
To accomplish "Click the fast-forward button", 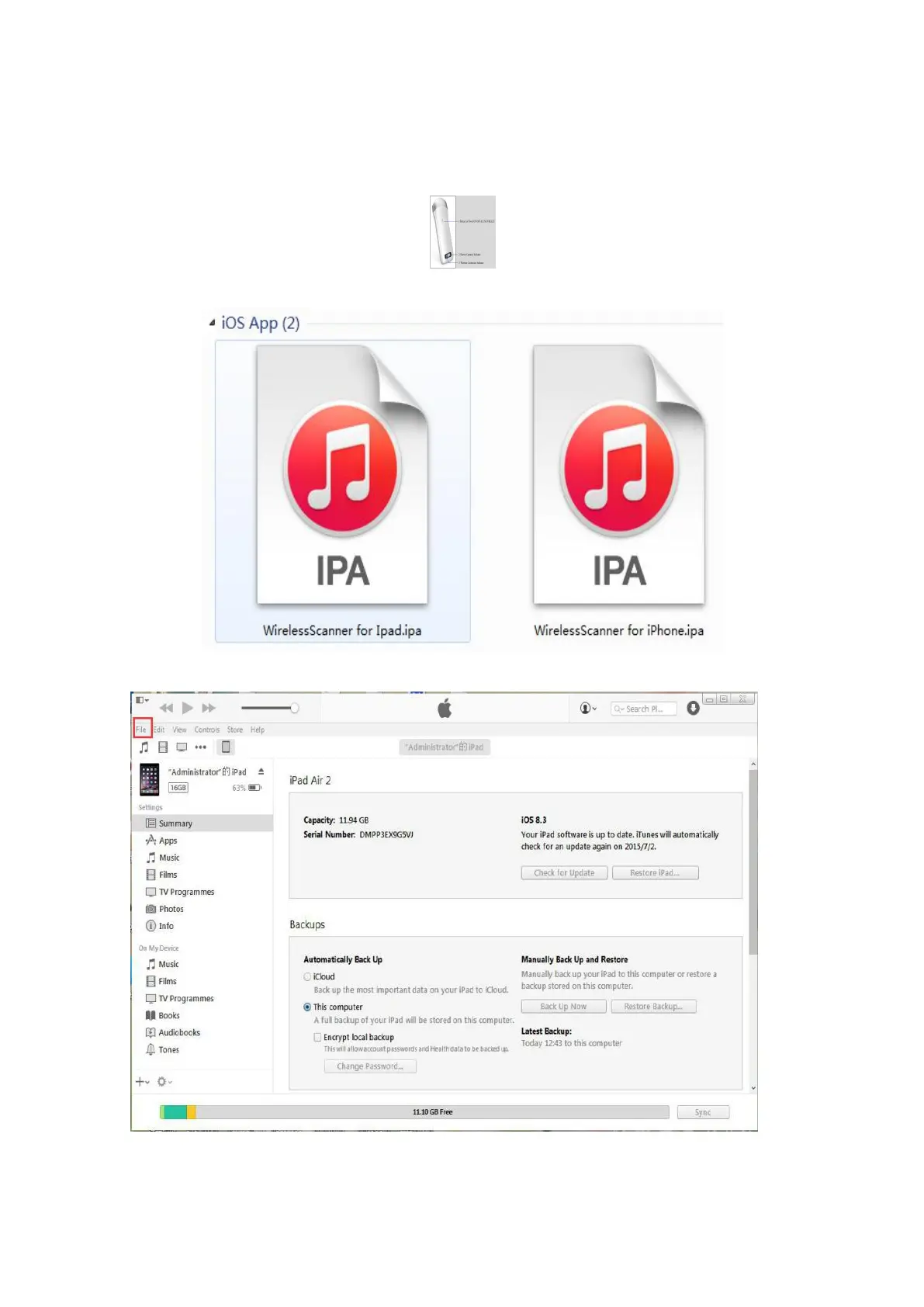I will tap(209, 708).
